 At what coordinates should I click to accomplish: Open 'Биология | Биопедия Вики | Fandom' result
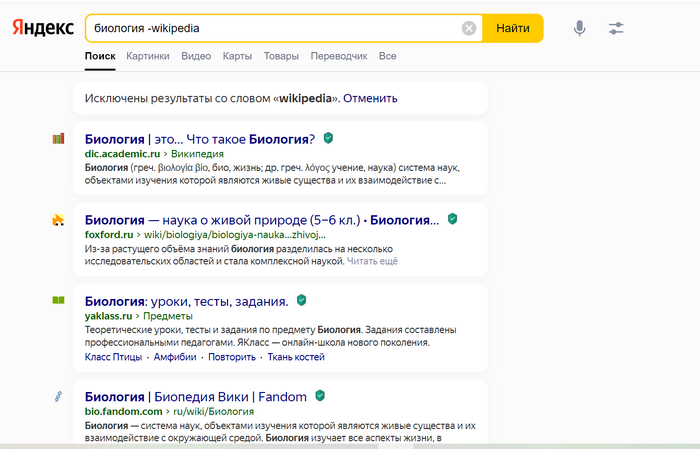tap(196, 397)
